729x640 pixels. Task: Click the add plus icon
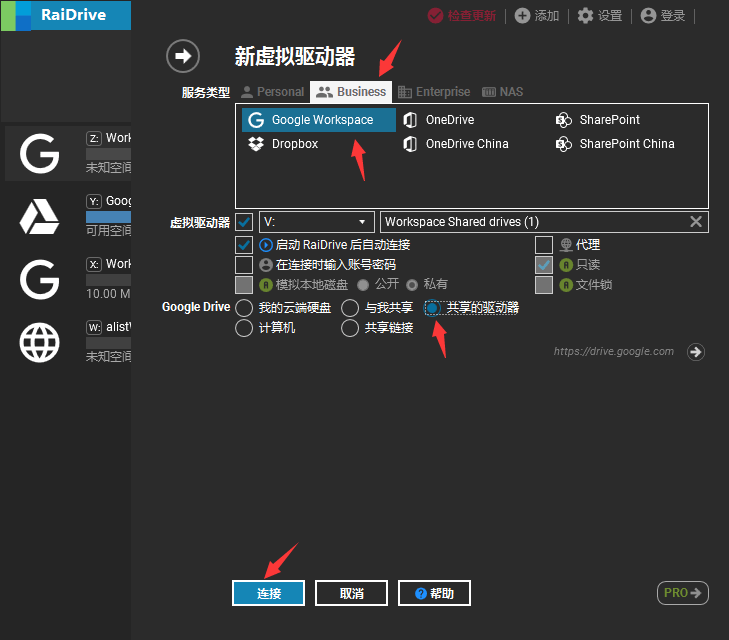tap(522, 16)
